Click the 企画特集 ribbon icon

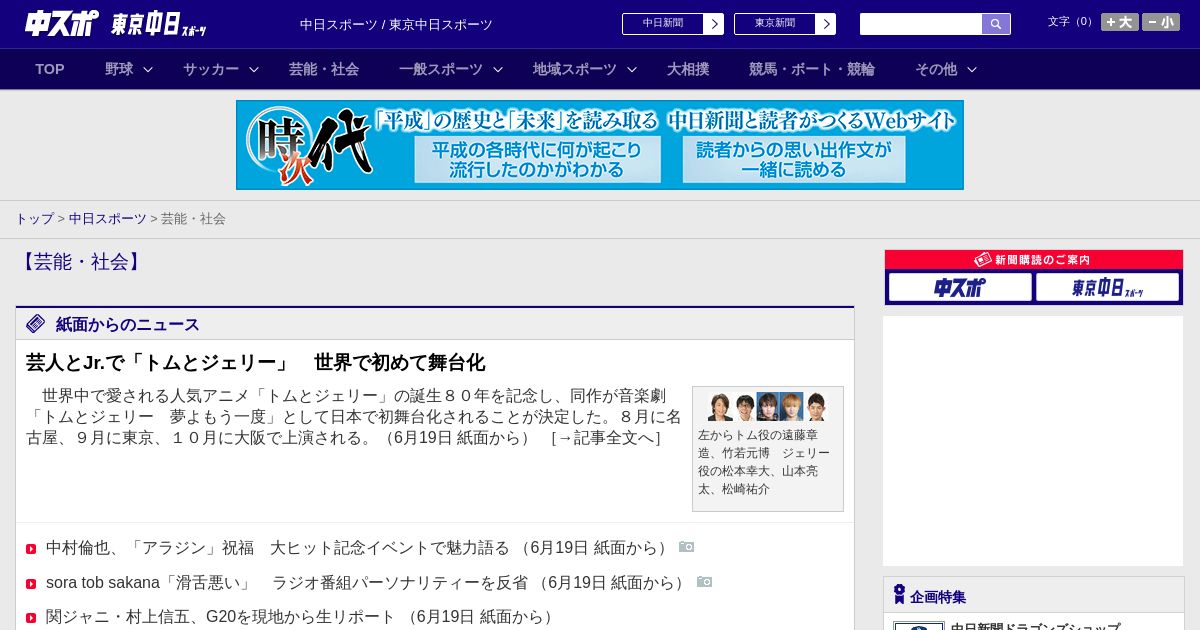pyautogui.click(x=899, y=595)
